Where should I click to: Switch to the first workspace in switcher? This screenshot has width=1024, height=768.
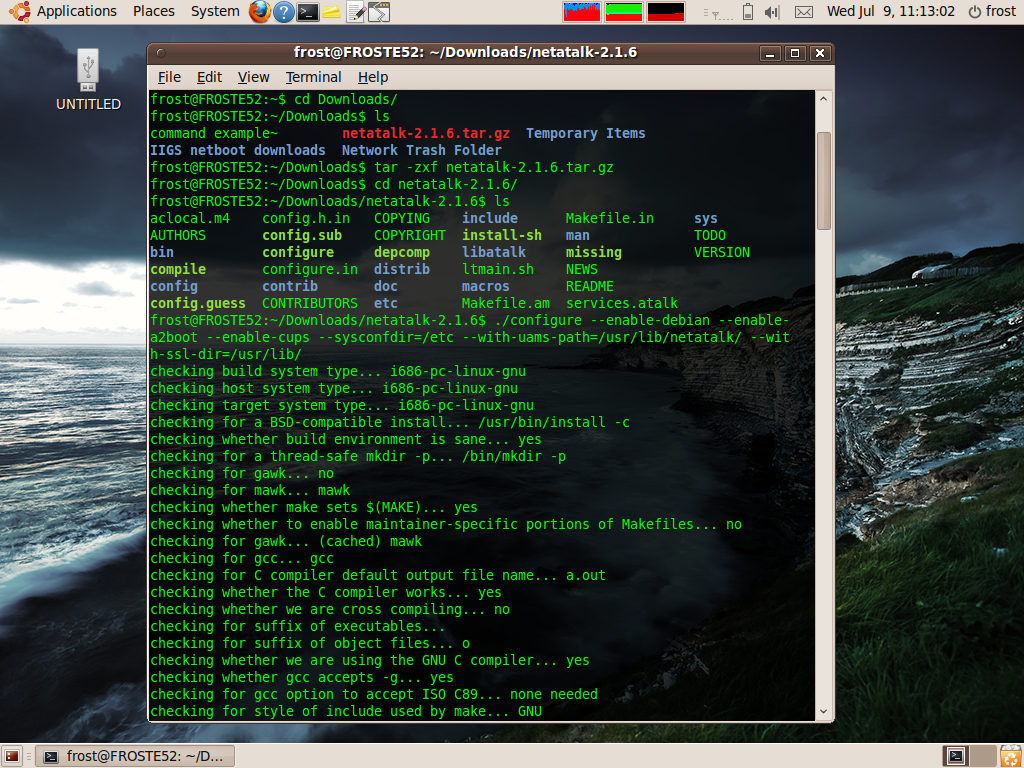956,756
